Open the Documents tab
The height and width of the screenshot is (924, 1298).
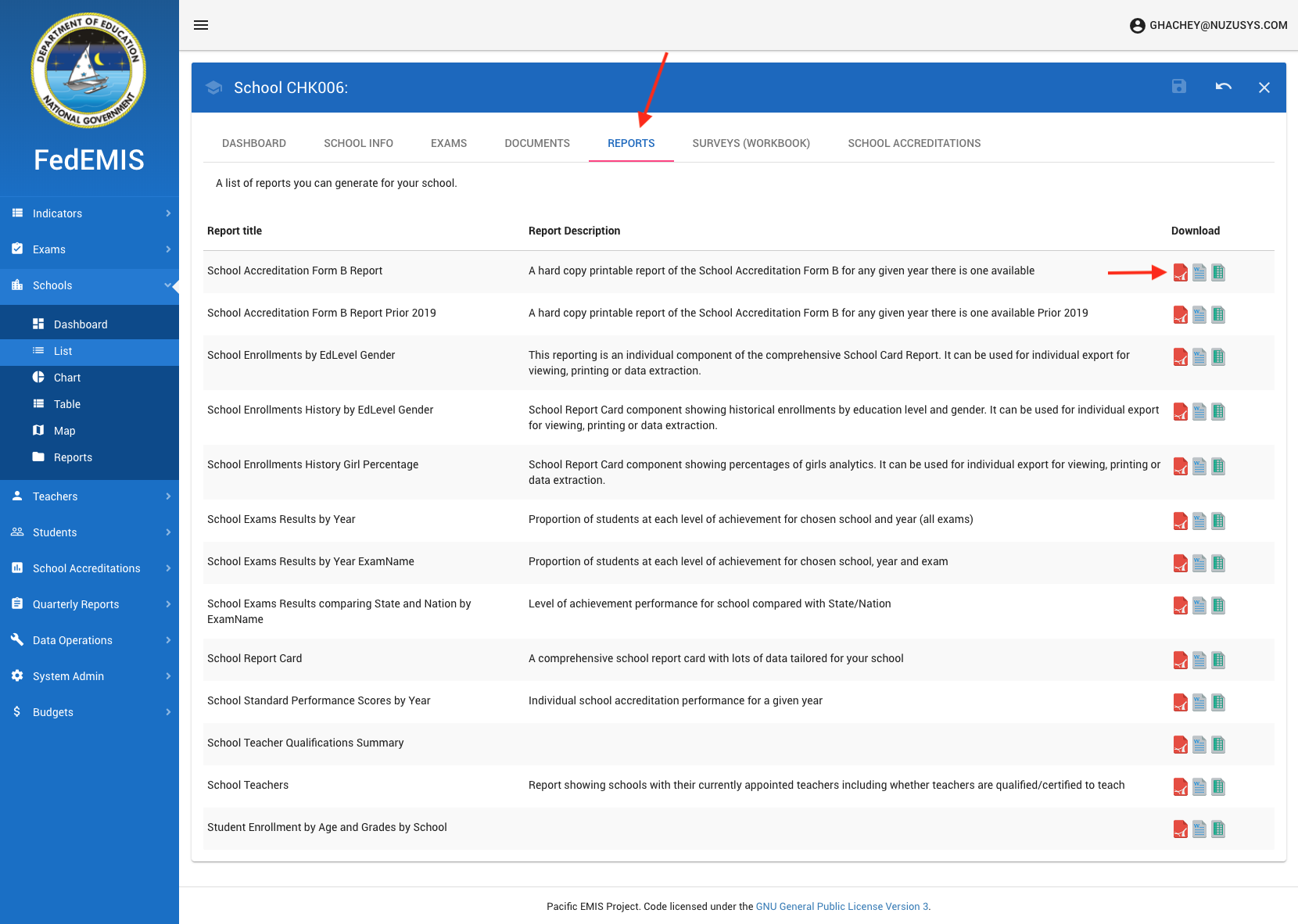point(536,143)
